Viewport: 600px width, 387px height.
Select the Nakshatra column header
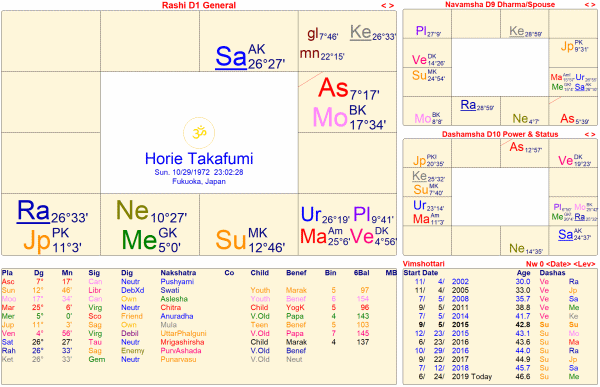click(178, 273)
